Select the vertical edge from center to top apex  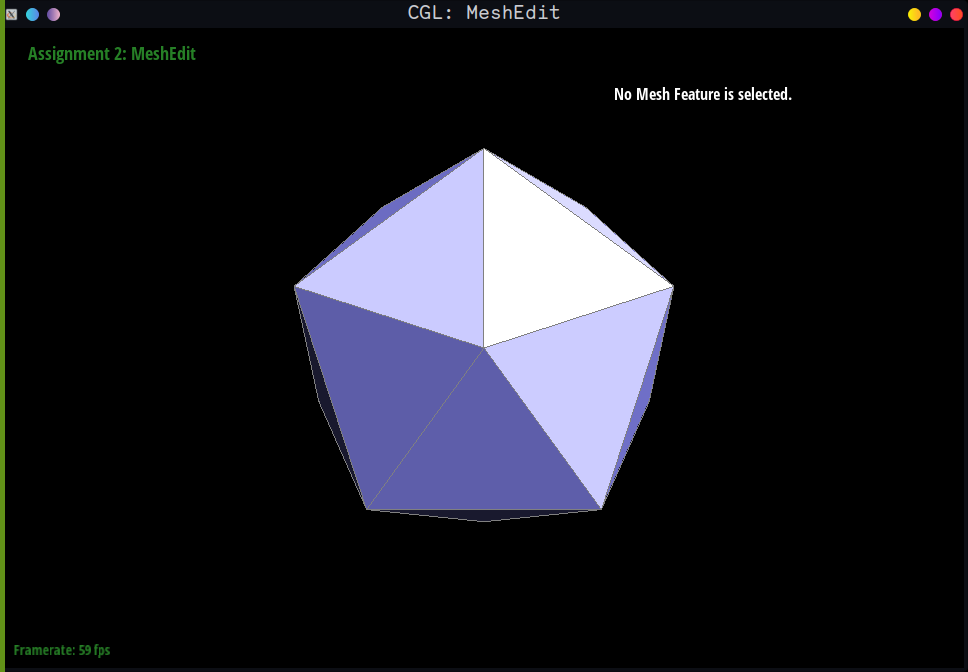click(x=484, y=250)
